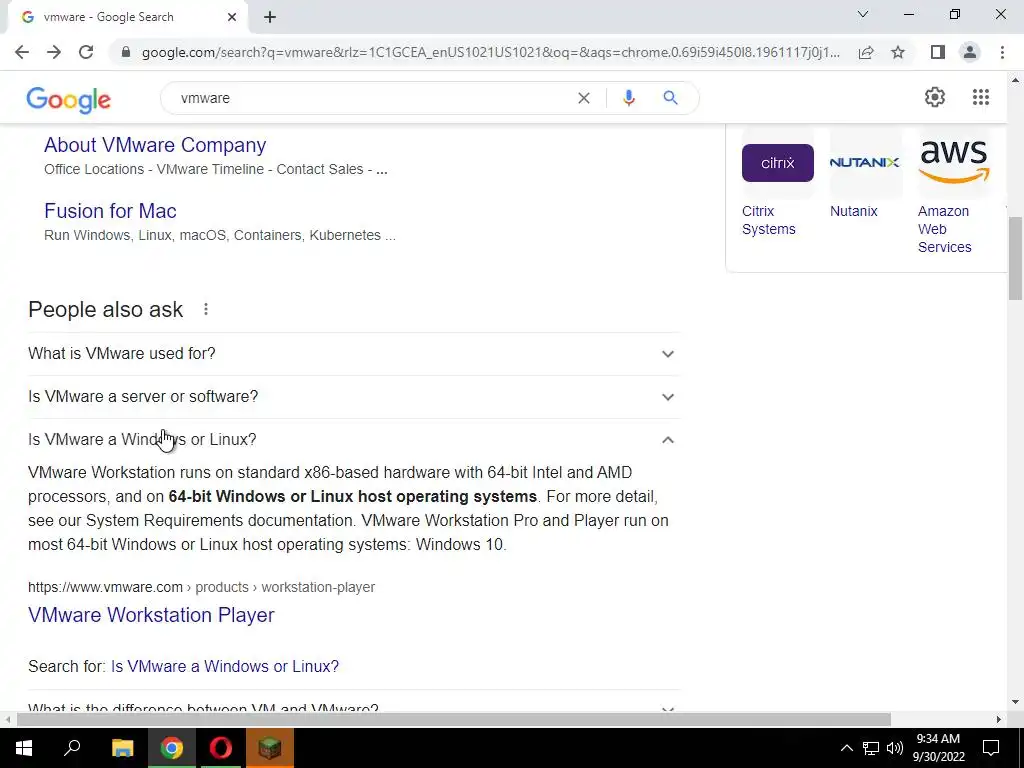Open the tab search dropdown arrow
Image resolution: width=1024 pixels, height=768 pixels.
click(x=863, y=14)
